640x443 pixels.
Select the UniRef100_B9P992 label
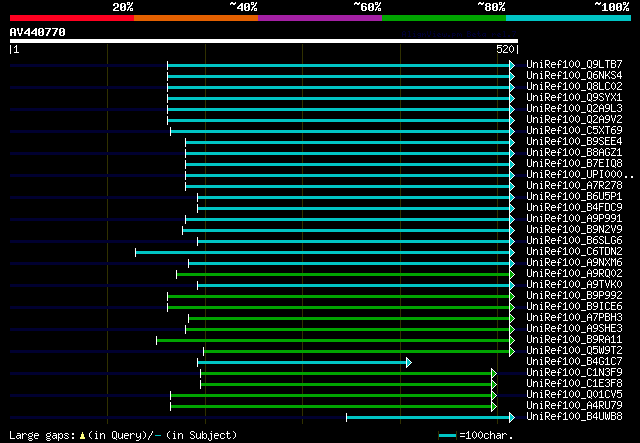574,296
